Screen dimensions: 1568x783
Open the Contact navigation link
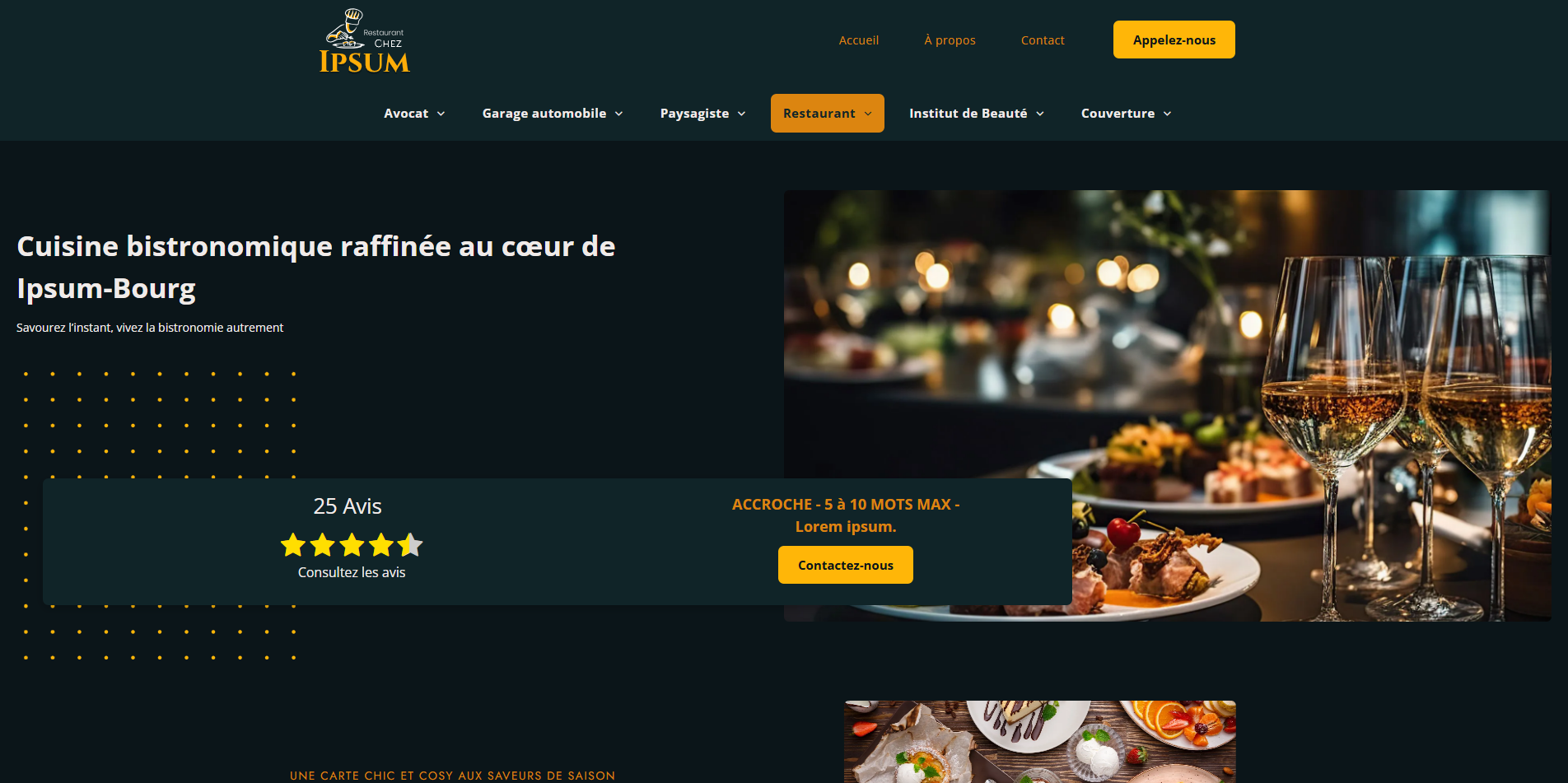(x=1043, y=40)
